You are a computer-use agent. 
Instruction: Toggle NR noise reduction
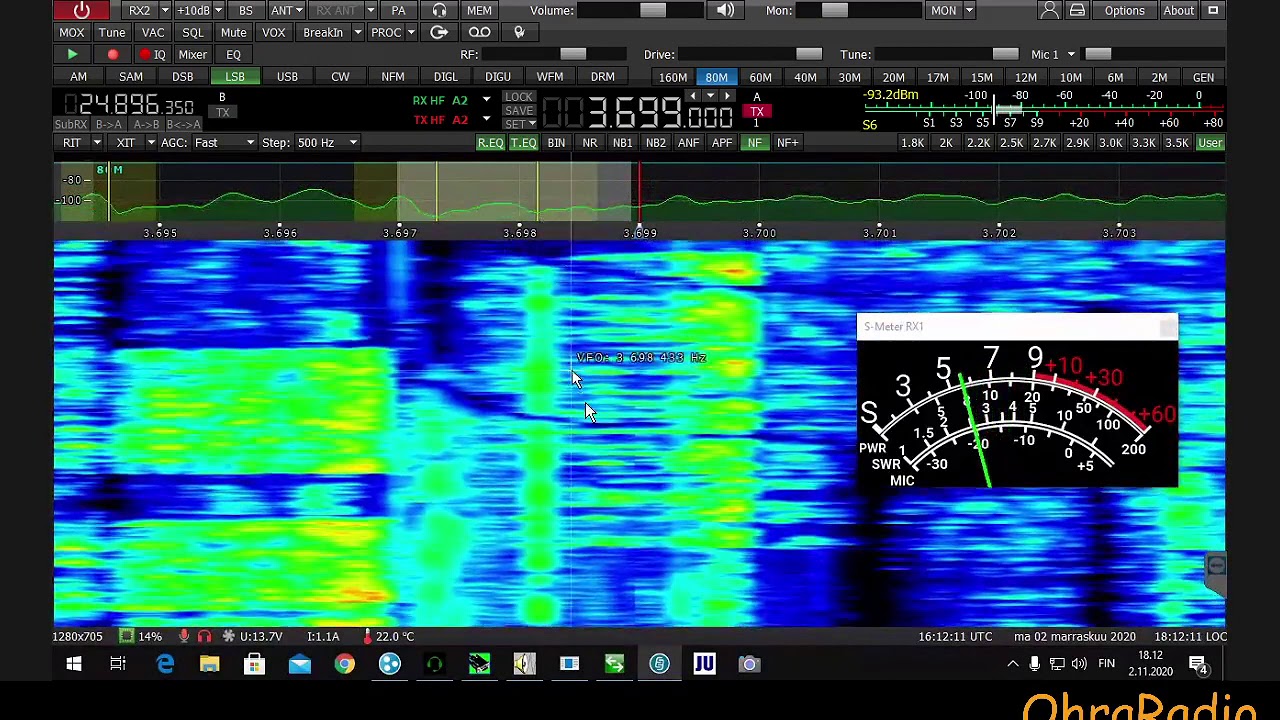coord(590,143)
